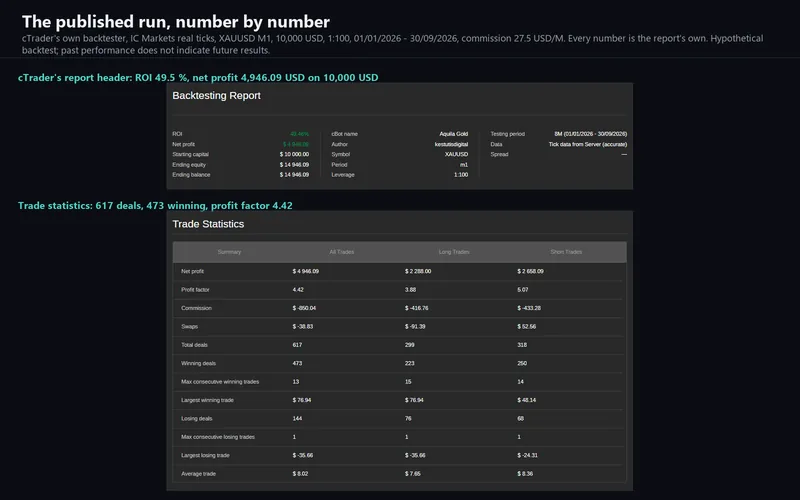This screenshot has width=800, height=500.
Task: Click the Long Trades profit factor 3.88
Action: click(x=410, y=290)
